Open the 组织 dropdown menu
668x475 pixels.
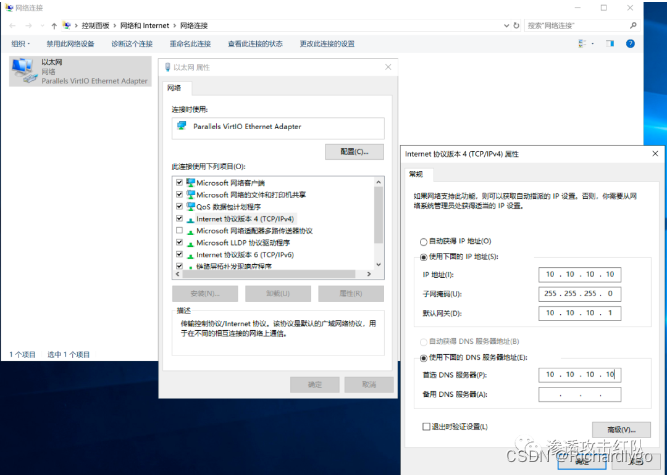[20, 43]
